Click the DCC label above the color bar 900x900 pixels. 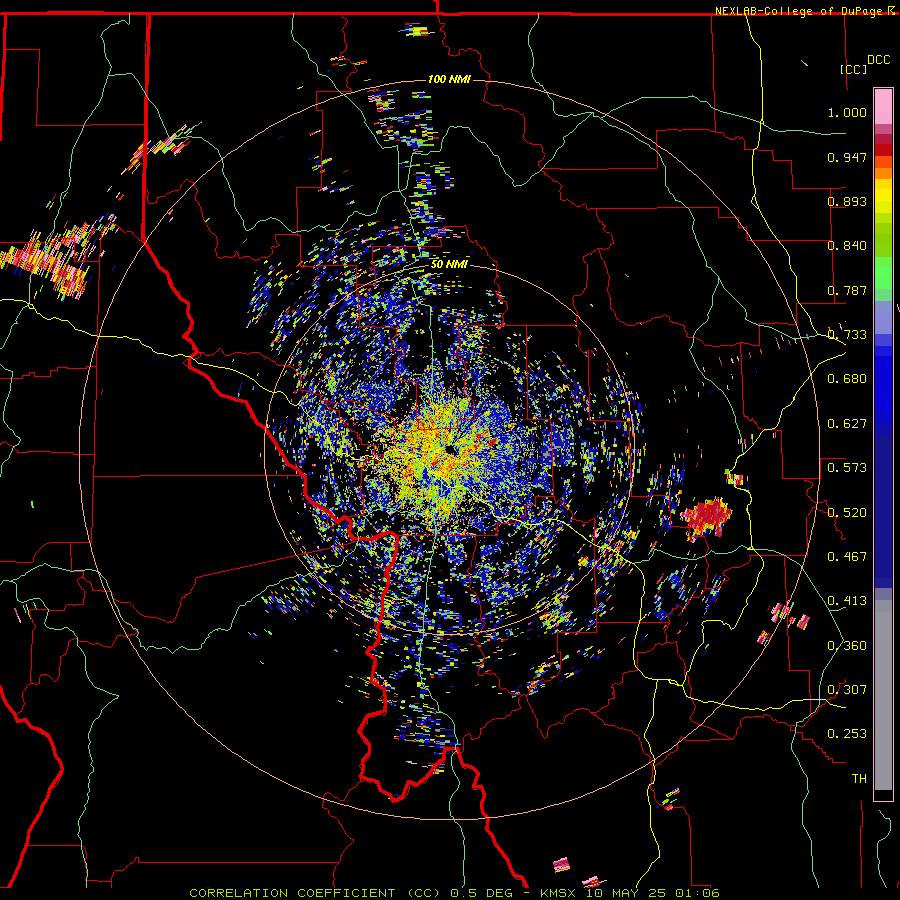pyautogui.click(x=879, y=60)
